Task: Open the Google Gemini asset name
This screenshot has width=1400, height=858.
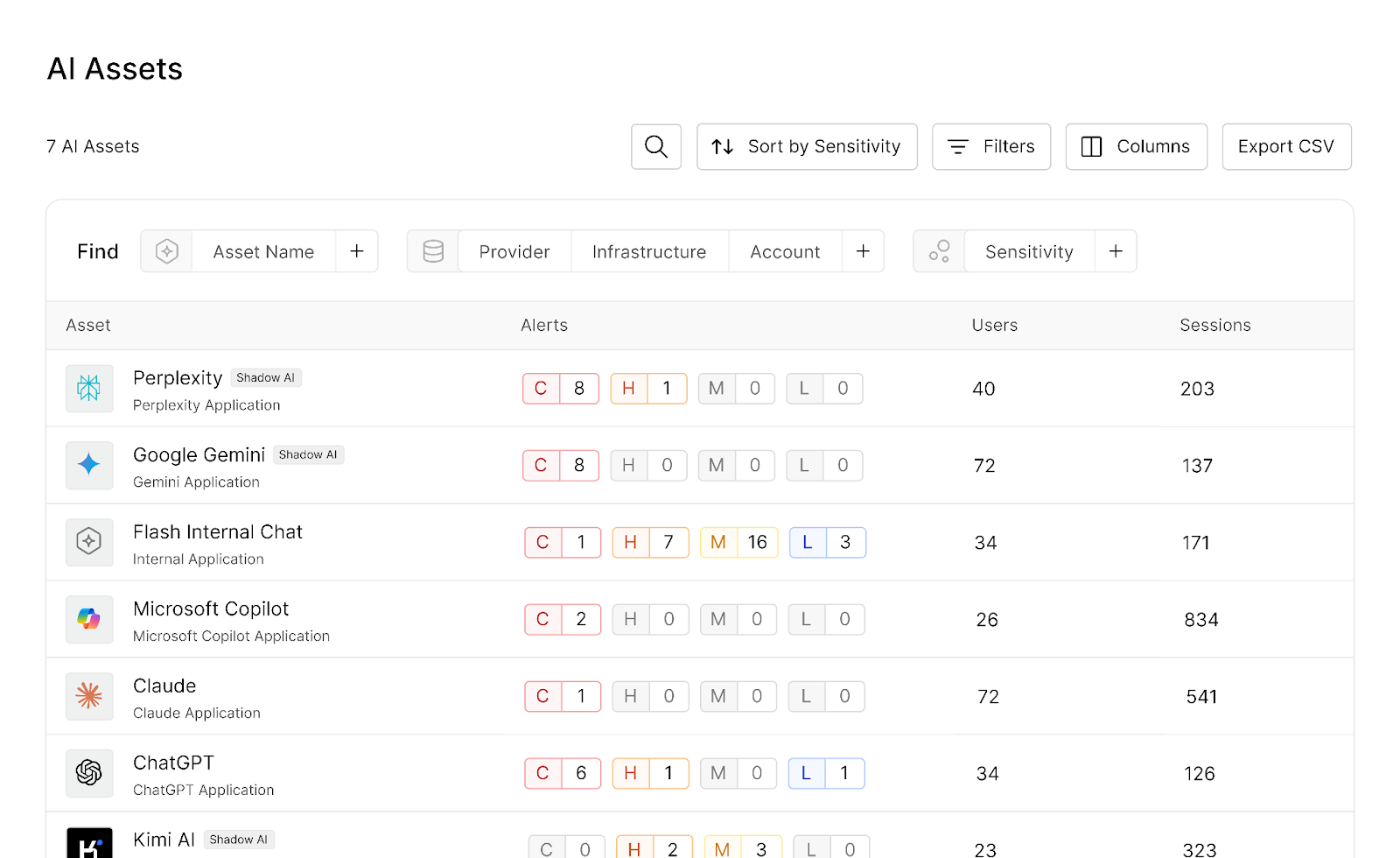Action: tap(199, 454)
